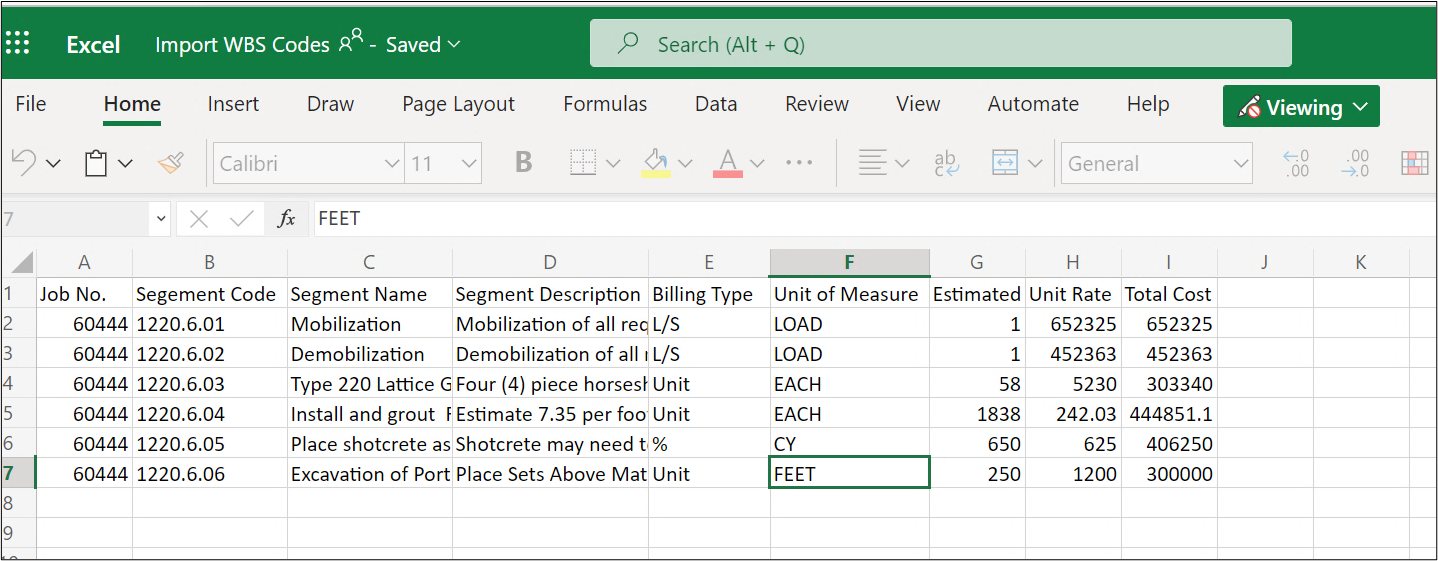1438x561 pixels.
Task: Open the Page Layout tab
Action: coord(458,104)
